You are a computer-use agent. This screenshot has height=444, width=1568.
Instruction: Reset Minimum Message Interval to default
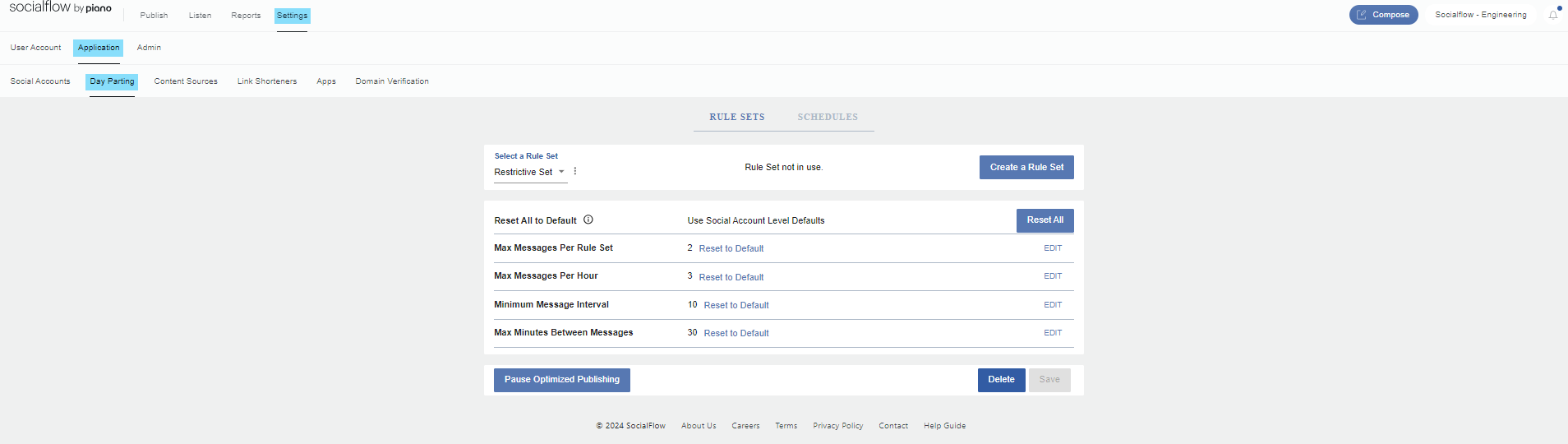(x=736, y=305)
